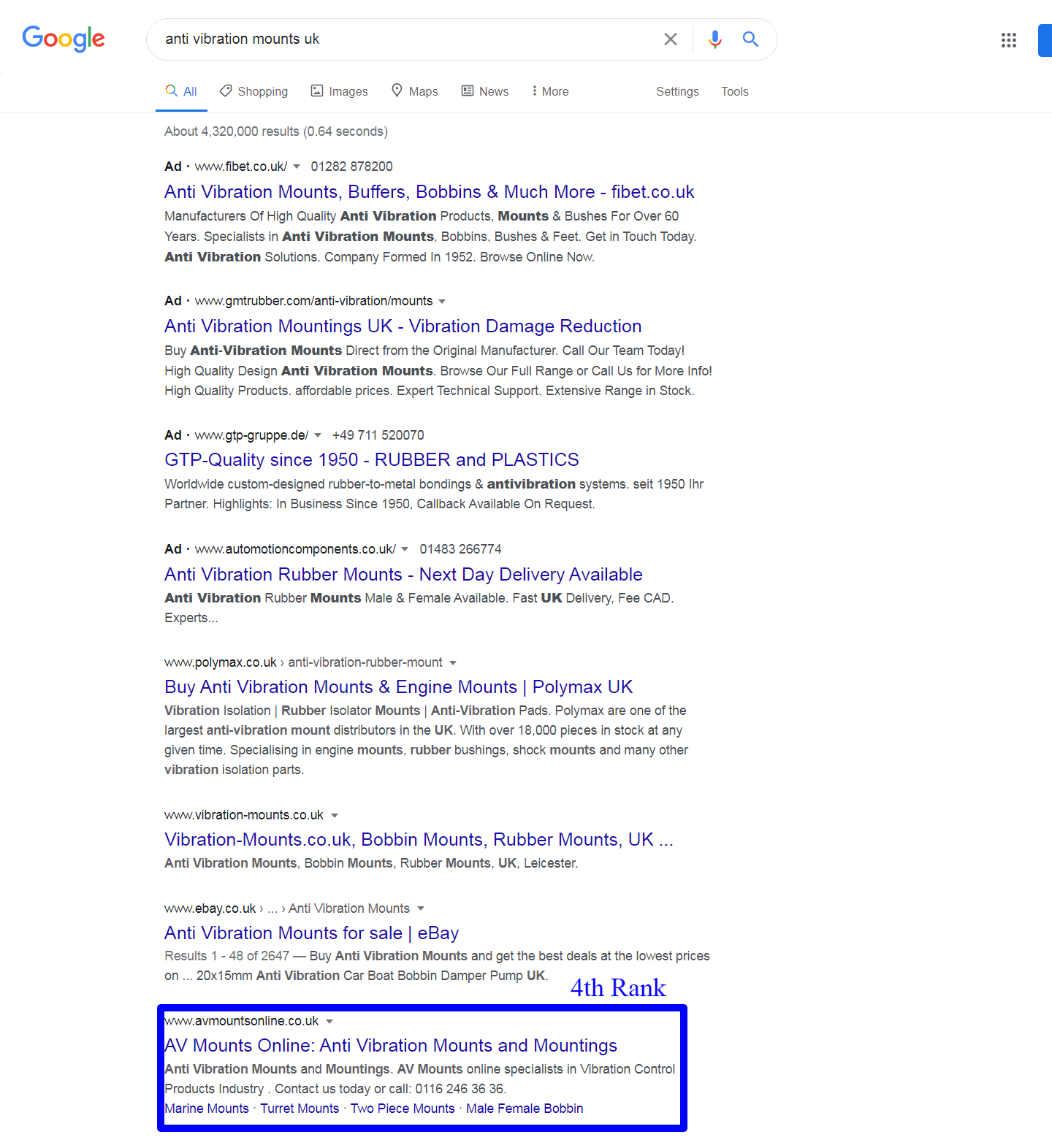Switch to the News tab
The width and height of the screenshot is (1052, 1148).
pyautogui.click(x=485, y=91)
